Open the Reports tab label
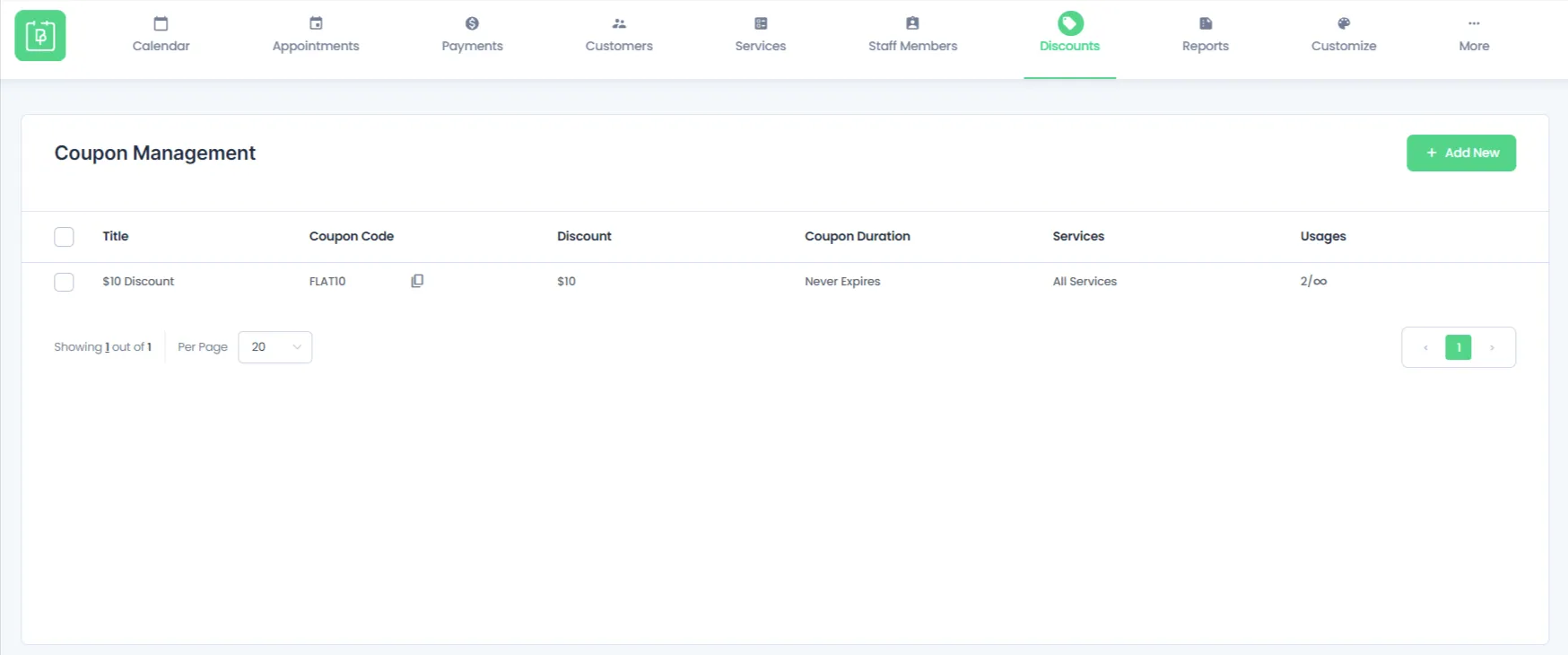Viewport: 1568px width, 655px height. (x=1206, y=46)
